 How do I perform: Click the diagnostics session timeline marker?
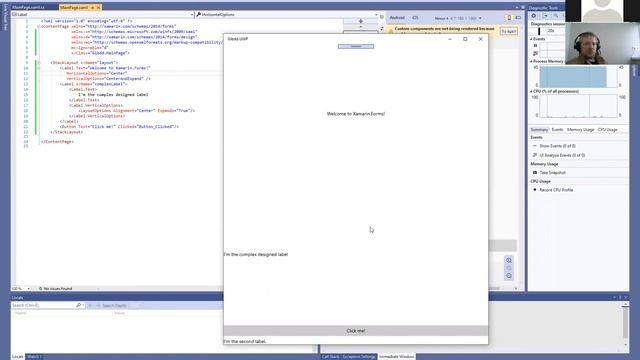[x=539, y=31]
